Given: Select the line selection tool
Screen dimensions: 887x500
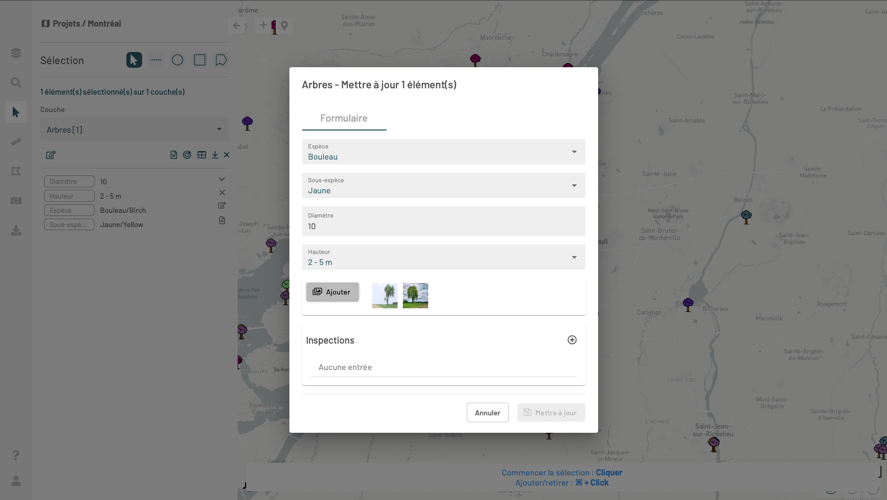Looking at the screenshot, I should point(156,60).
